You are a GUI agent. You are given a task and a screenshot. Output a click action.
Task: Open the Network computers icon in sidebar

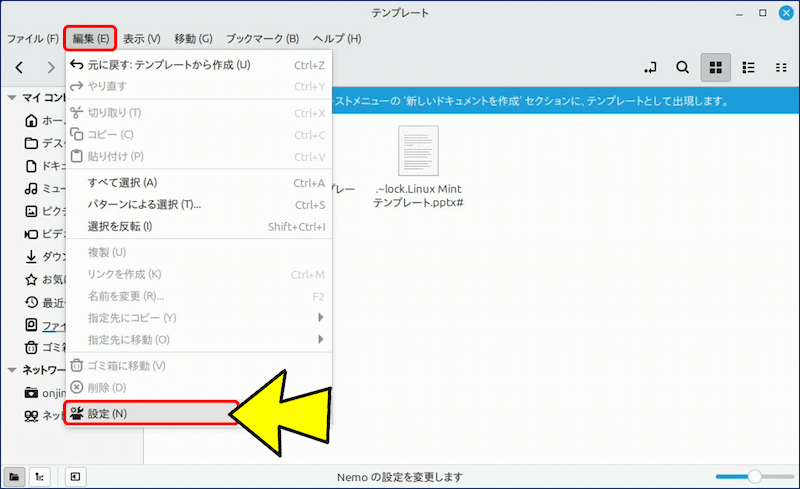point(31,415)
